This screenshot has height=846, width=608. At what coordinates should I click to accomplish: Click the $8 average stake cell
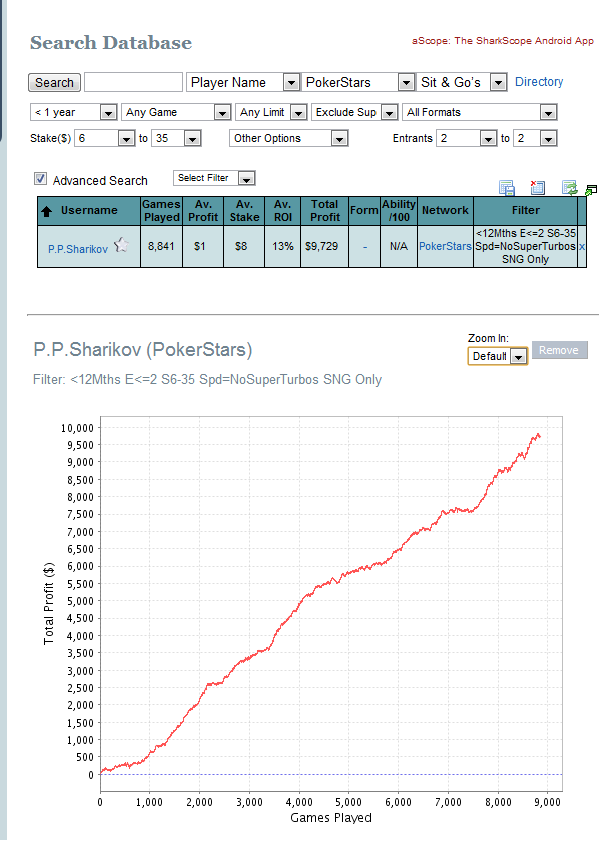(244, 246)
